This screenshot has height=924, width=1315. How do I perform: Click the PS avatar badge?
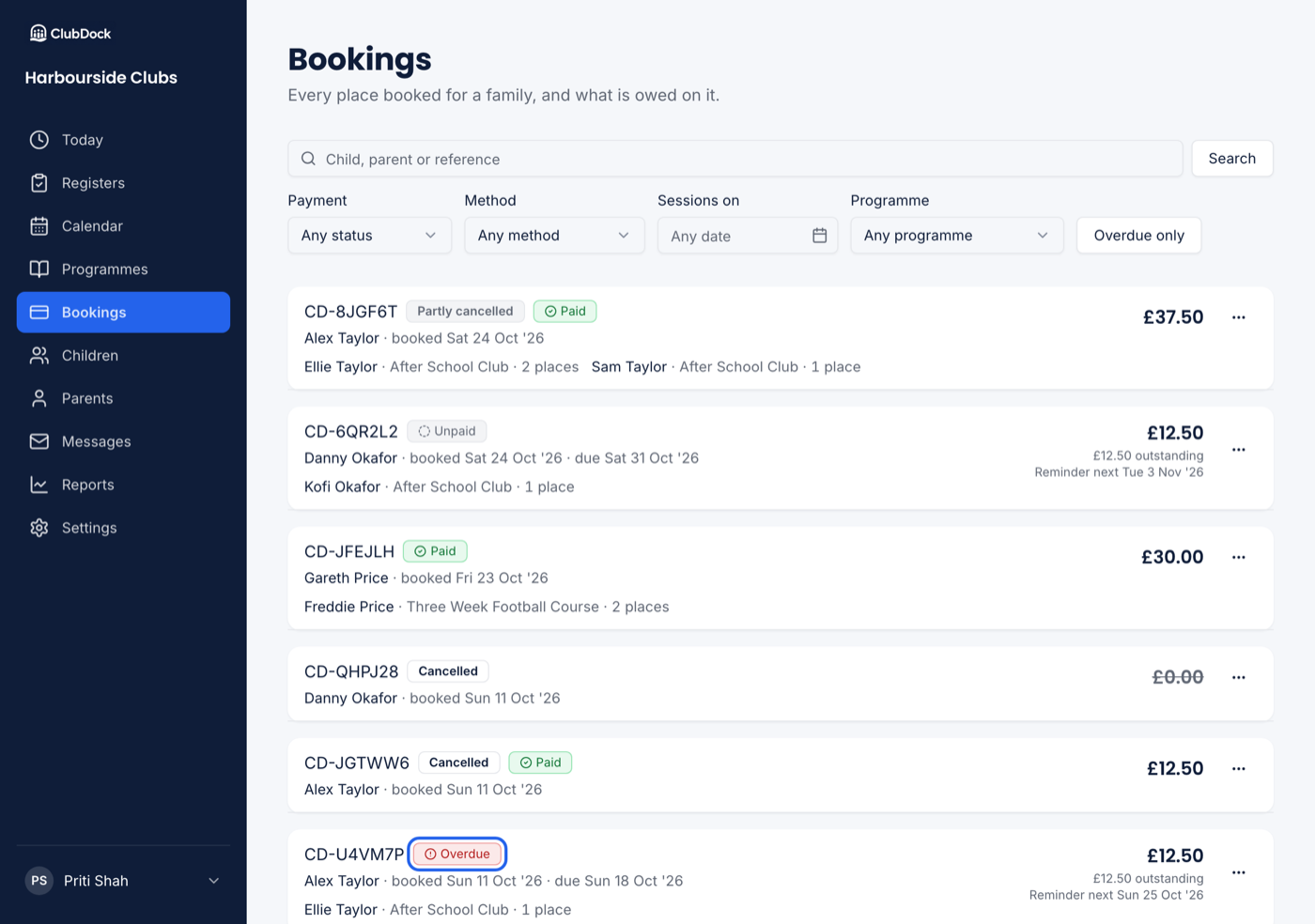pyautogui.click(x=39, y=881)
